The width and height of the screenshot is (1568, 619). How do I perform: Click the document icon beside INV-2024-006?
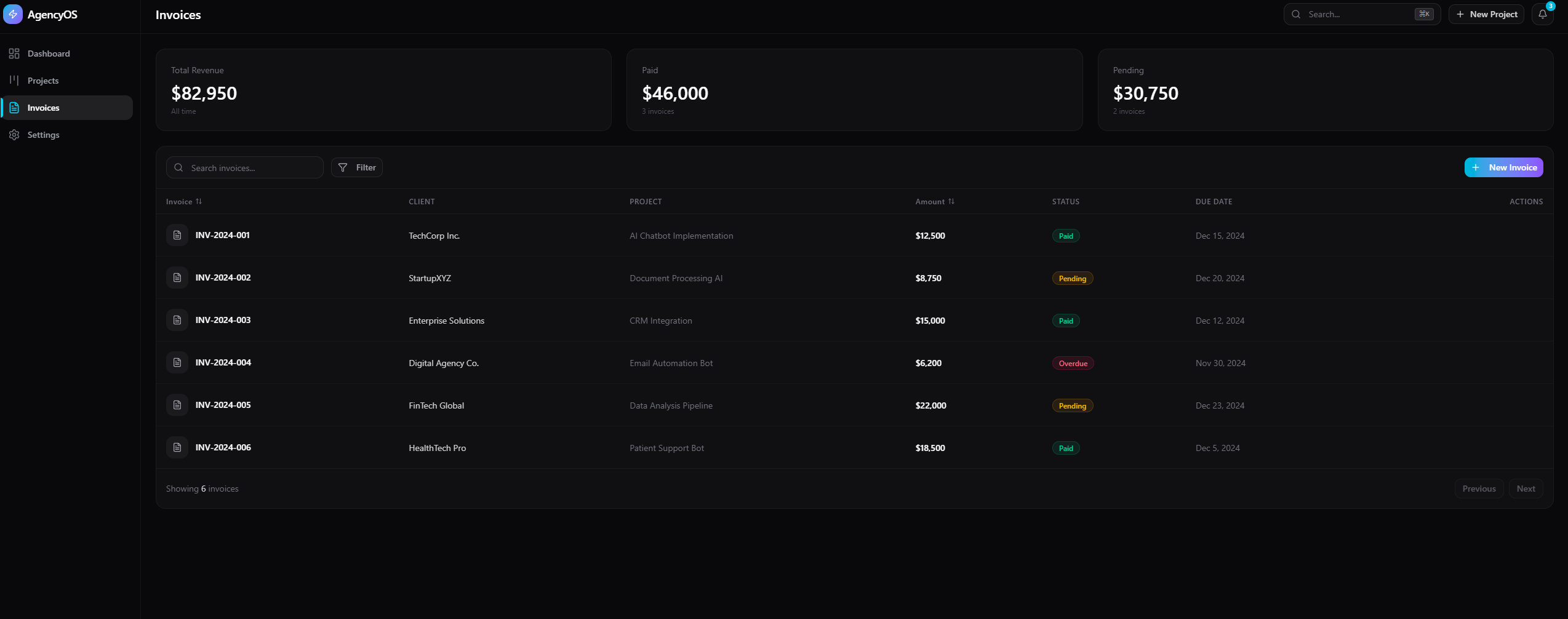click(x=177, y=447)
